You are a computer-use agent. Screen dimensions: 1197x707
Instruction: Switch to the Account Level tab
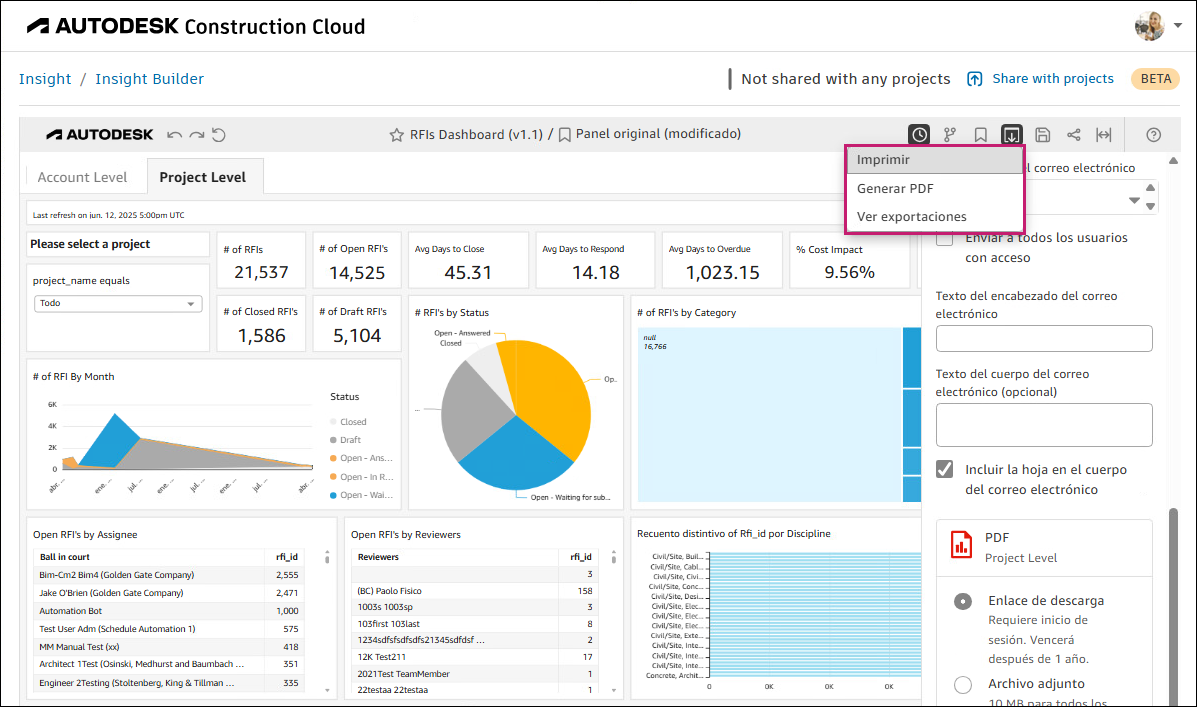click(82, 177)
